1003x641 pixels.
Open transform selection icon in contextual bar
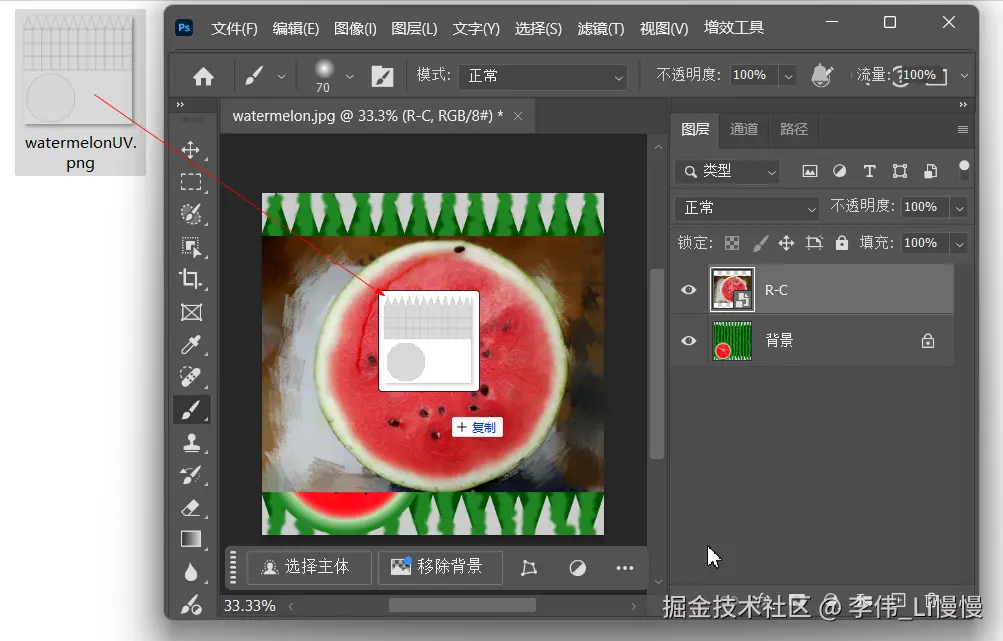(x=528, y=567)
